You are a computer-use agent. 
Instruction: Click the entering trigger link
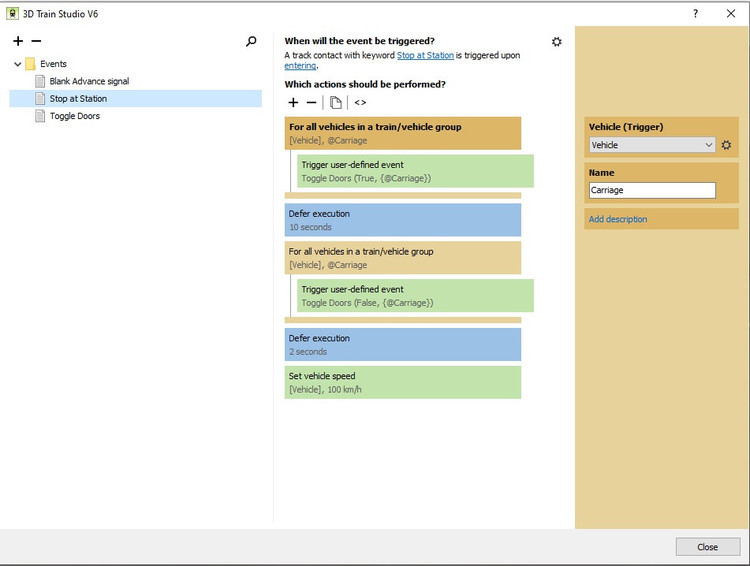tap(300, 66)
